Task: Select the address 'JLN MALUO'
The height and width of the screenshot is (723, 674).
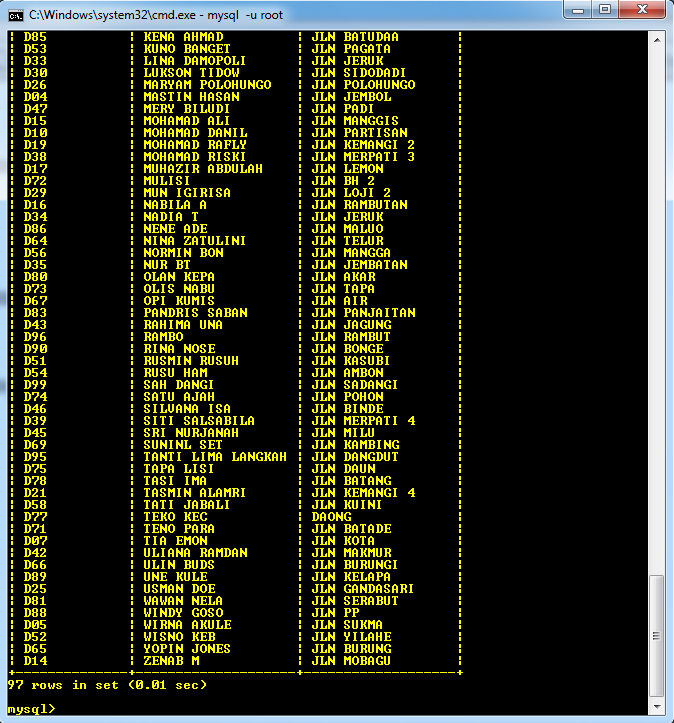Action: [348, 229]
